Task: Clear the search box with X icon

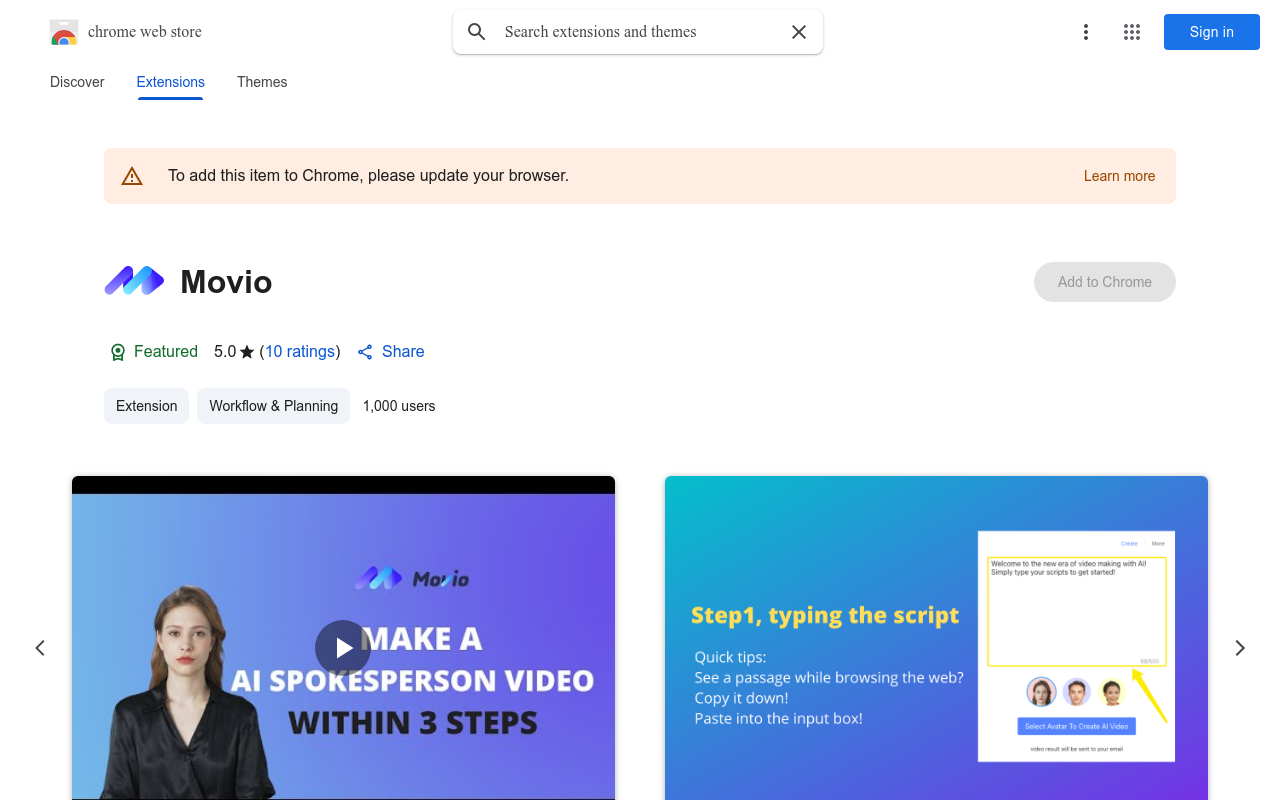Action: pos(799,32)
